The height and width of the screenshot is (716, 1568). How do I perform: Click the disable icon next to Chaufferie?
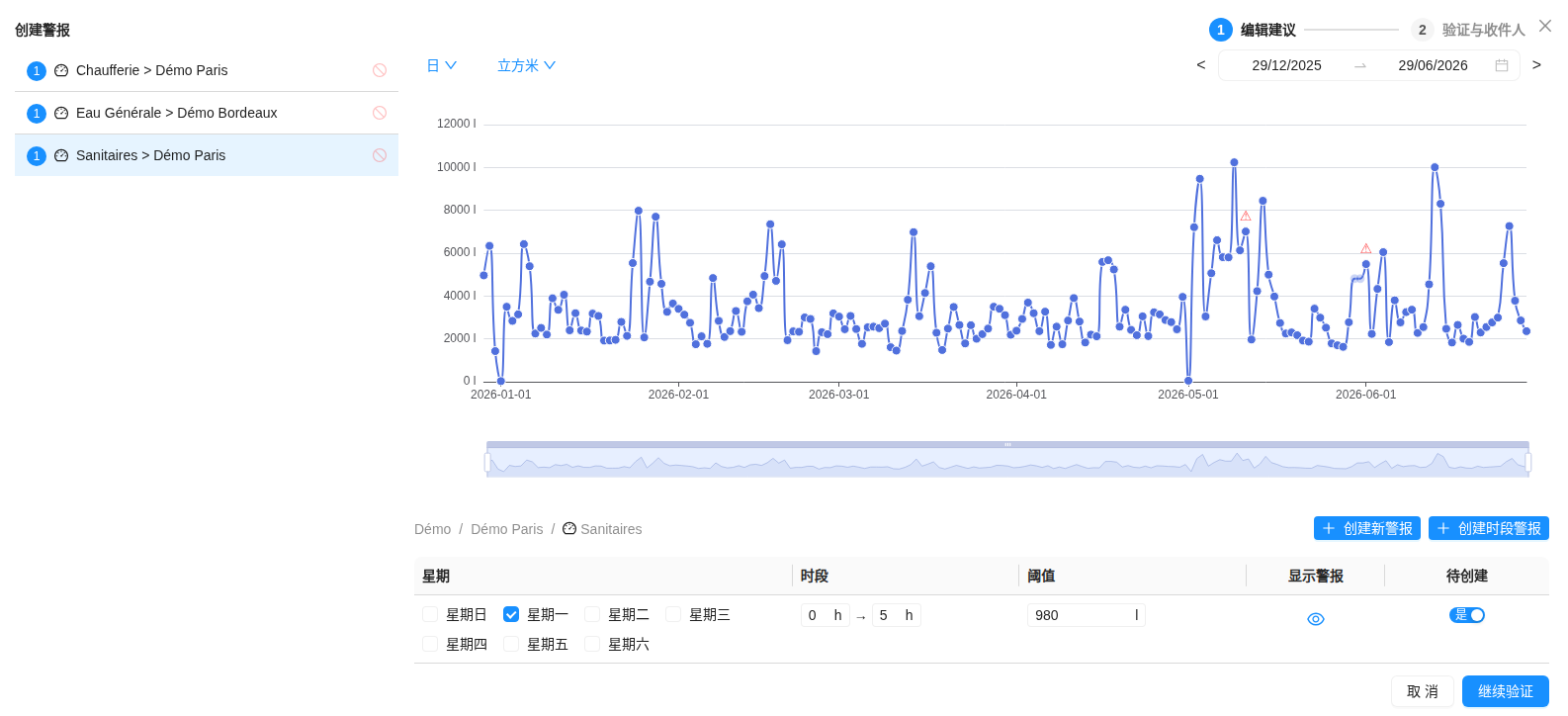point(380,70)
